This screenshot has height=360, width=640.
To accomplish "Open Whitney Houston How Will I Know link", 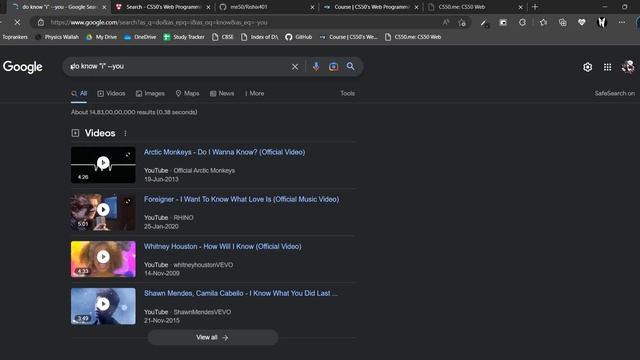I will point(222,247).
